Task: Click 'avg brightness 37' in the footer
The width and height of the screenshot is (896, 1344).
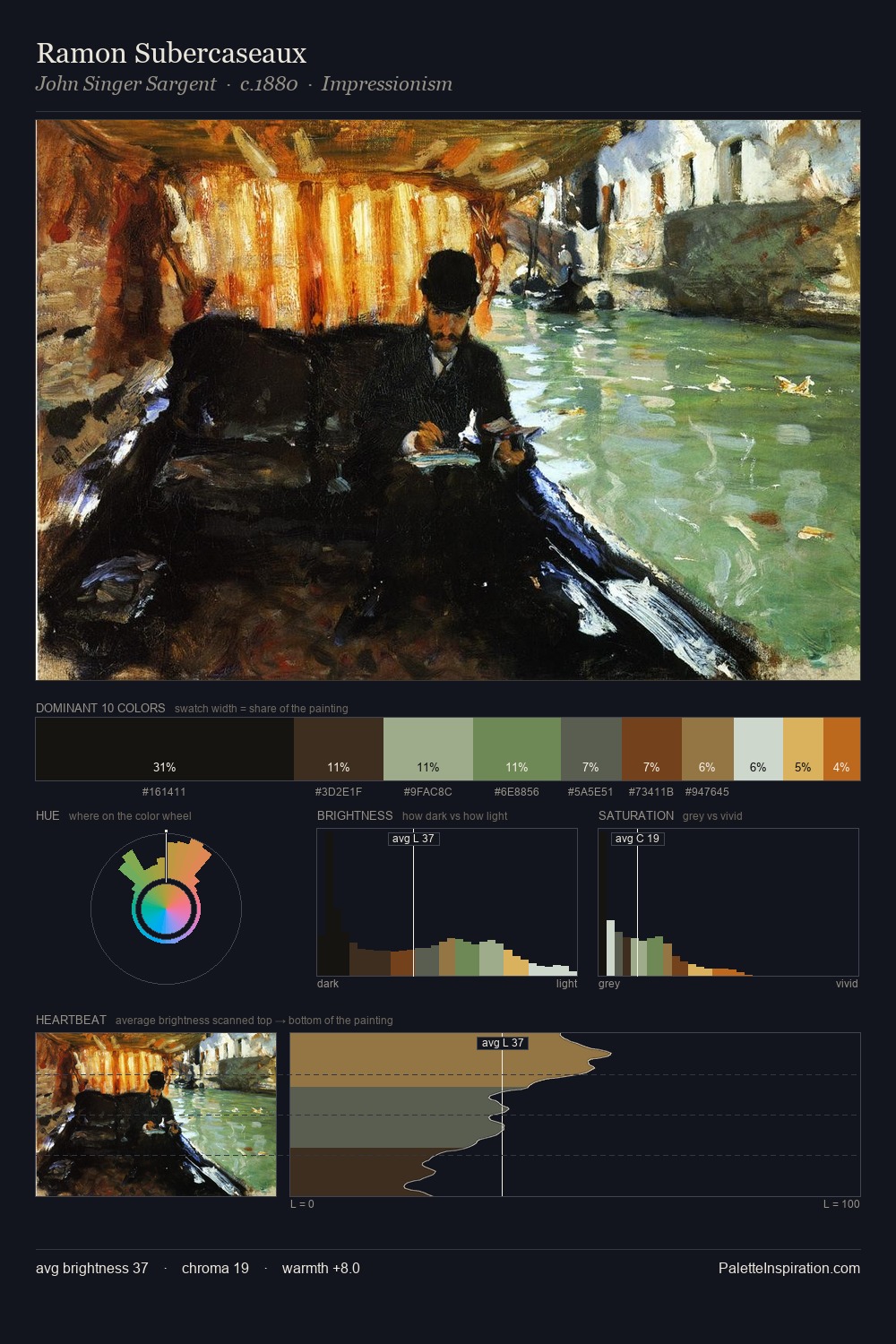Action: [92, 1268]
